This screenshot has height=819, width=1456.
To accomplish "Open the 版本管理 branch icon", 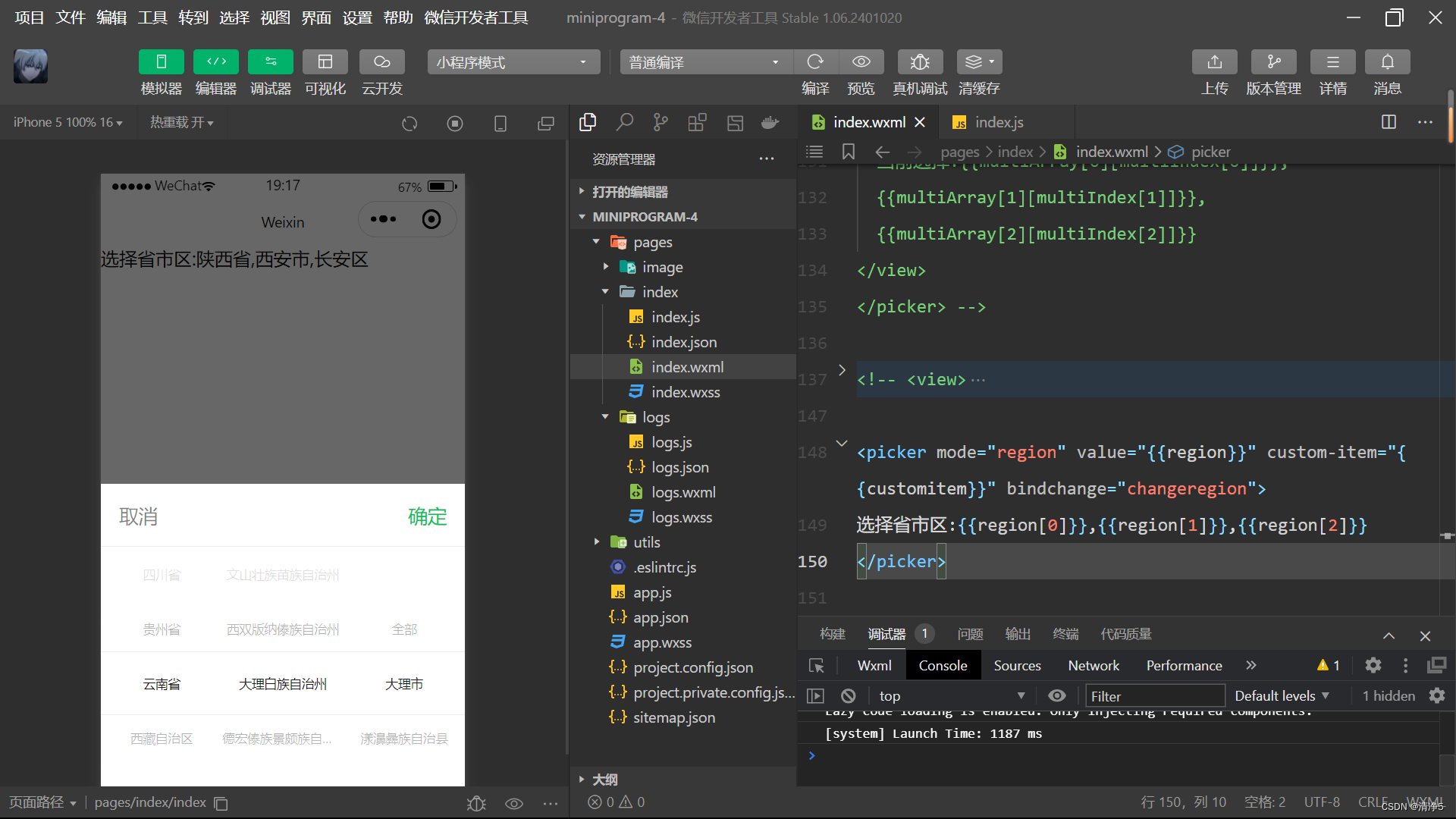I will (1273, 62).
